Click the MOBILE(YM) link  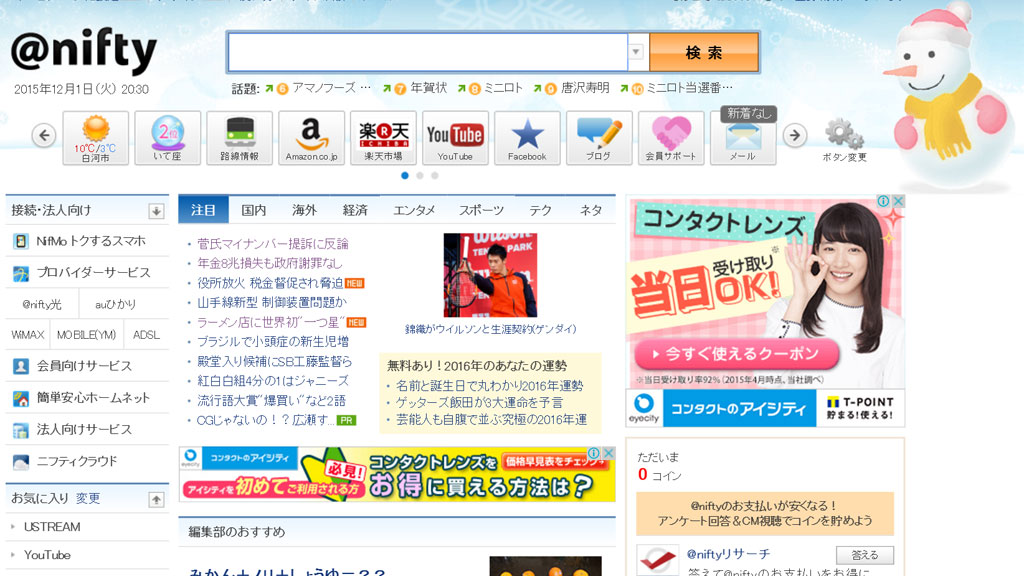pos(86,335)
